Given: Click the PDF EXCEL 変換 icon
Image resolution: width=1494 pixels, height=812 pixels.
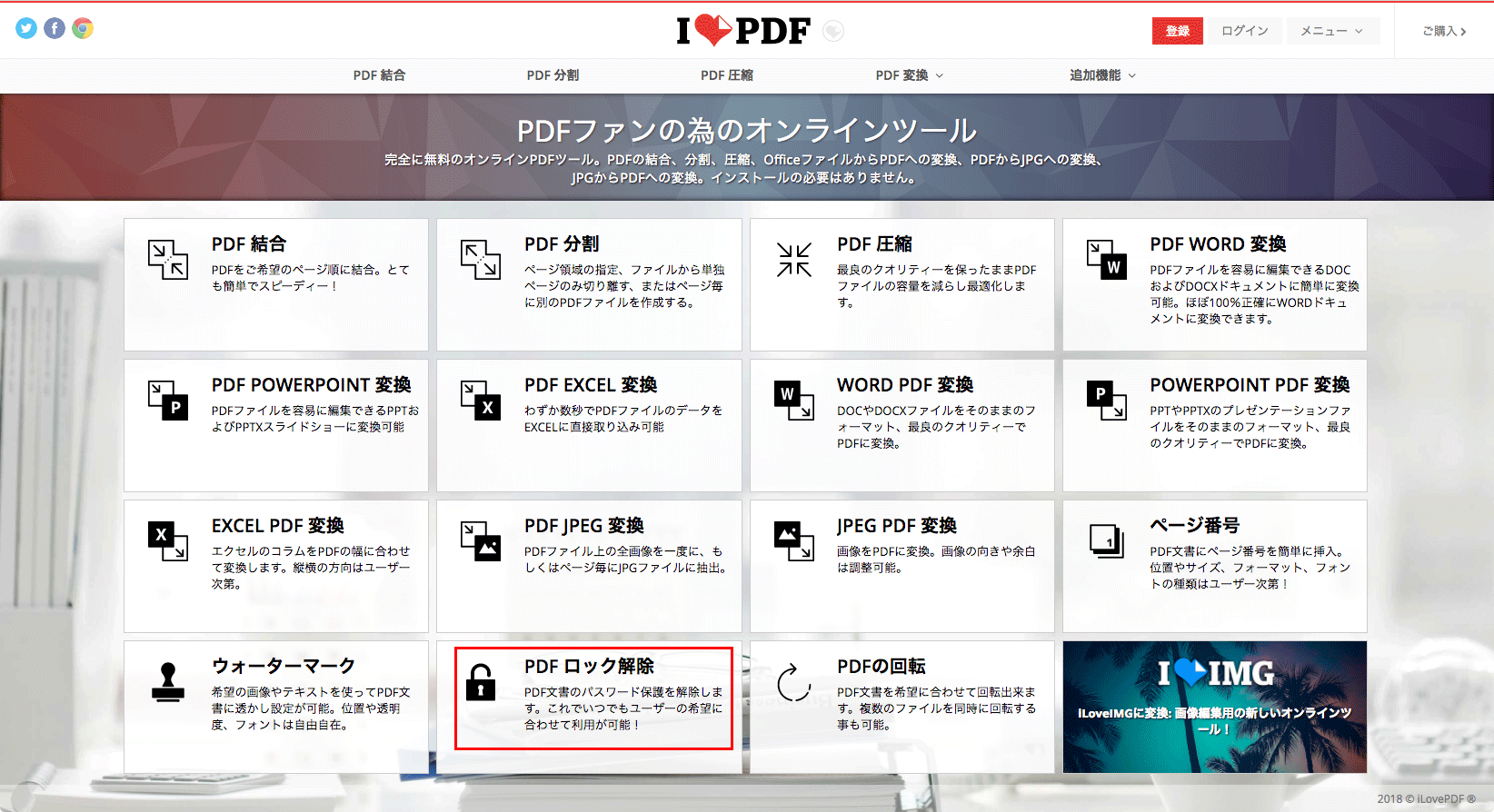Looking at the screenshot, I should tap(481, 401).
